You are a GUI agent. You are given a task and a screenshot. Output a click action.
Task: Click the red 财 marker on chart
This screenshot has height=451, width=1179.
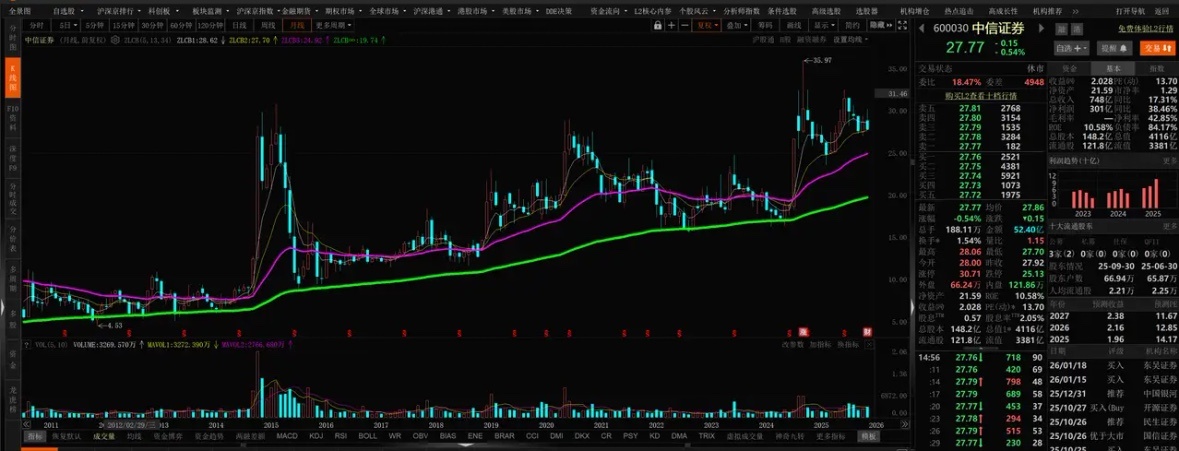[867, 331]
